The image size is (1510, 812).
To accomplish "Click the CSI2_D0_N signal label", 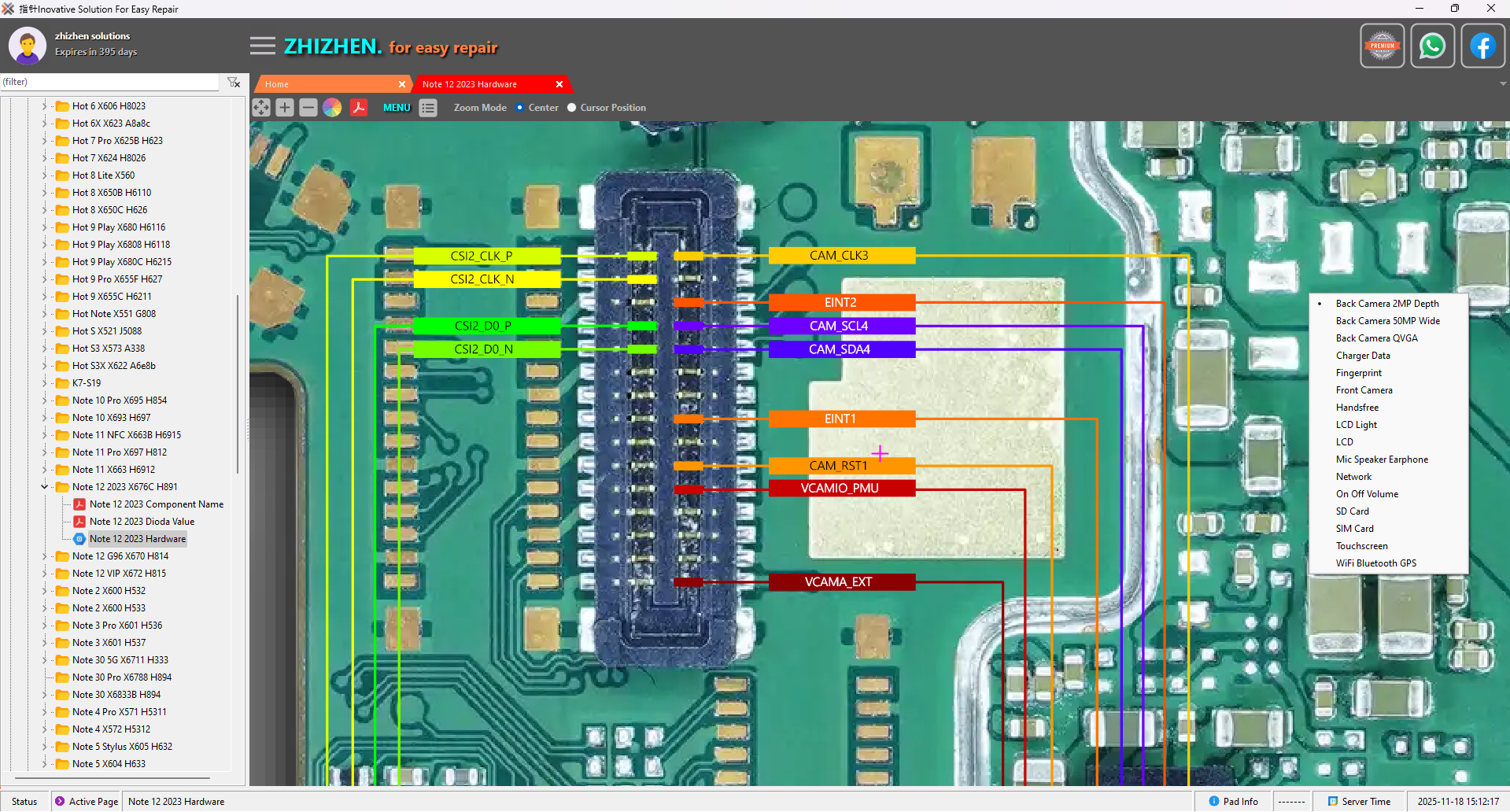I will click(486, 349).
